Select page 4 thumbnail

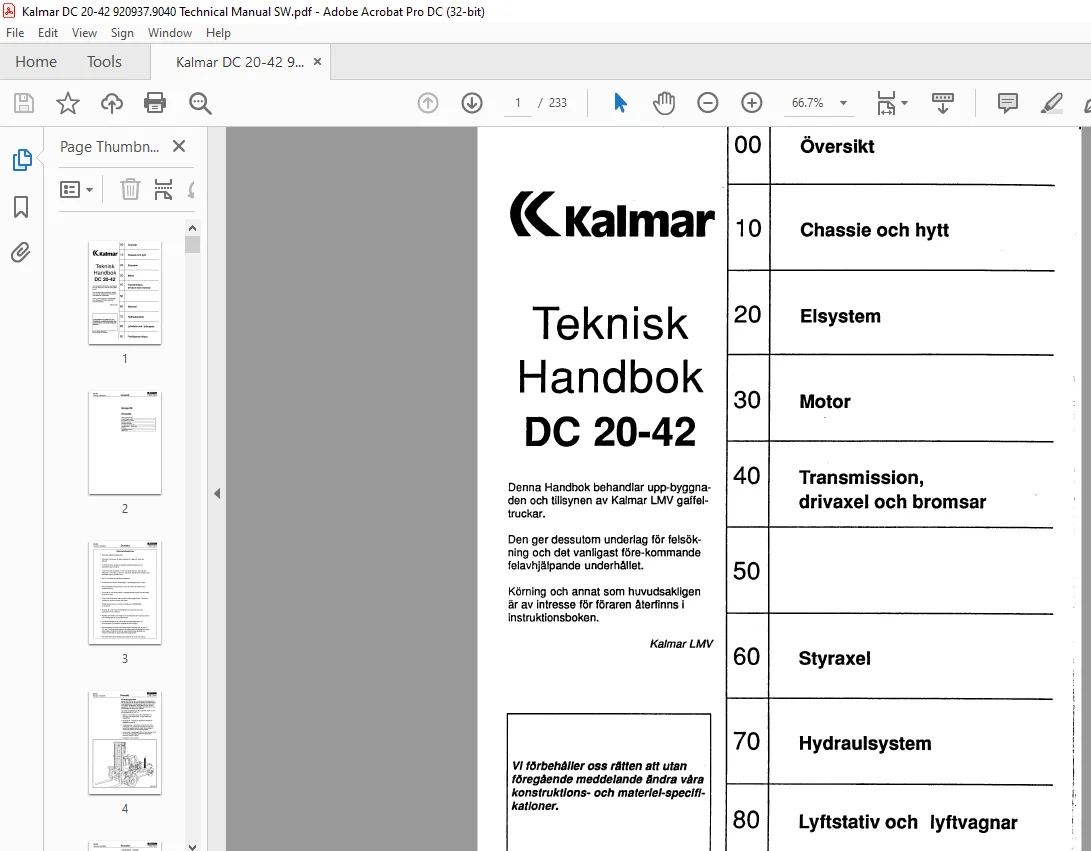coord(125,742)
